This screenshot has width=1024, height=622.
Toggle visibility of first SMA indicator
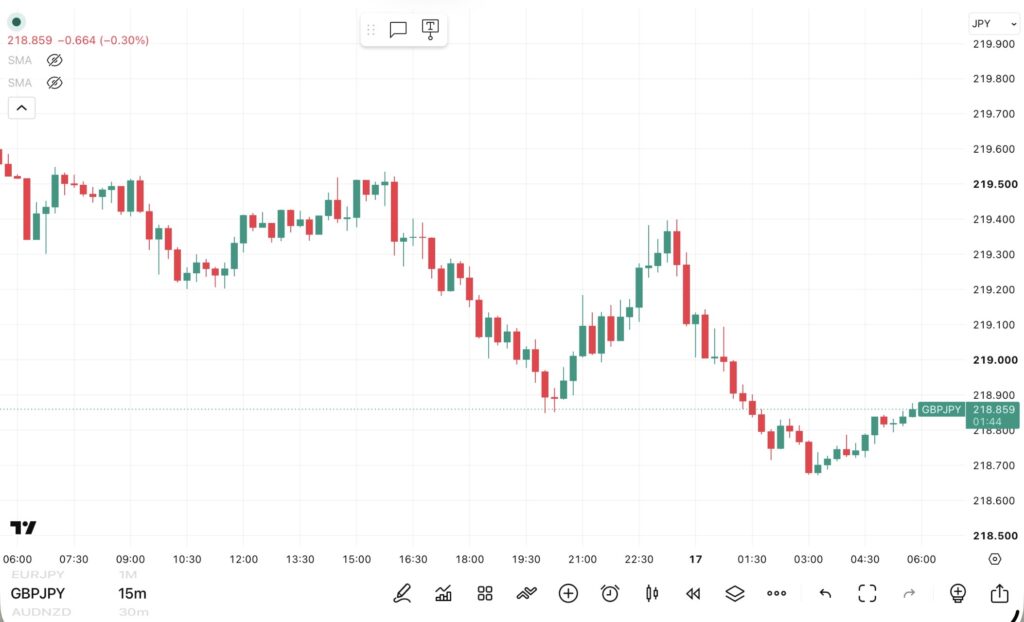[55, 60]
